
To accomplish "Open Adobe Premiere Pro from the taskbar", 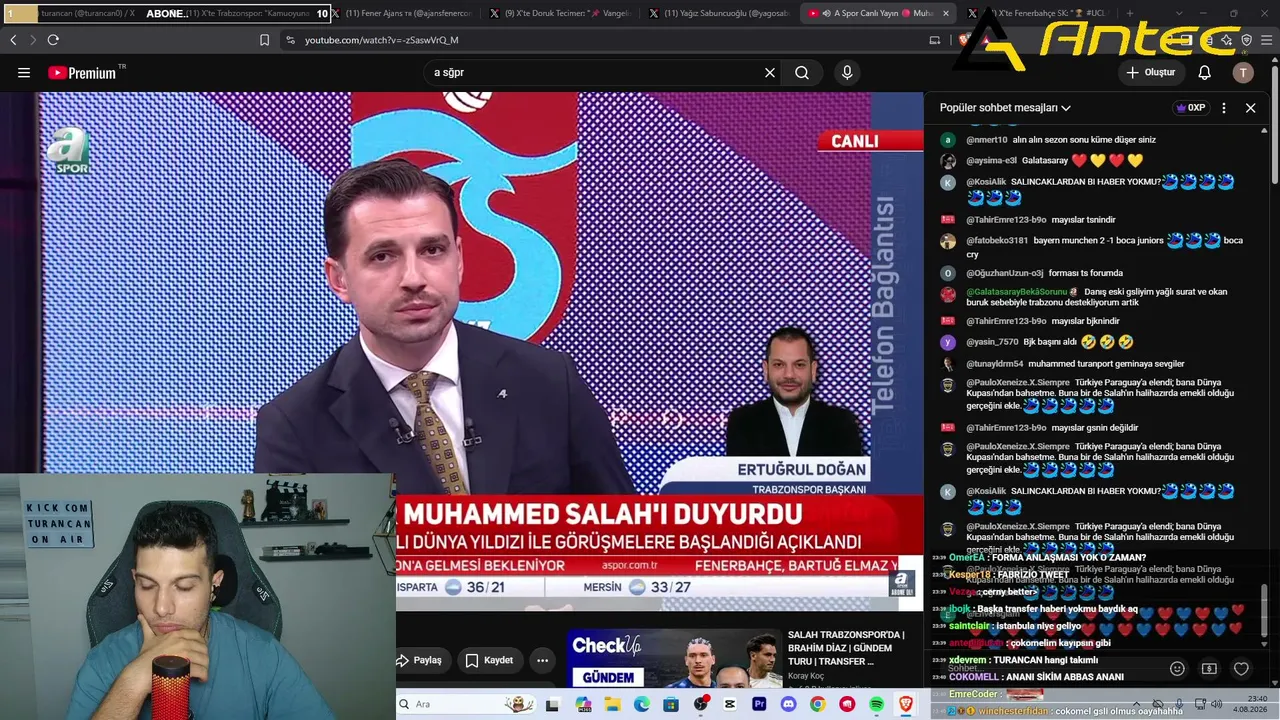I will 759,704.
